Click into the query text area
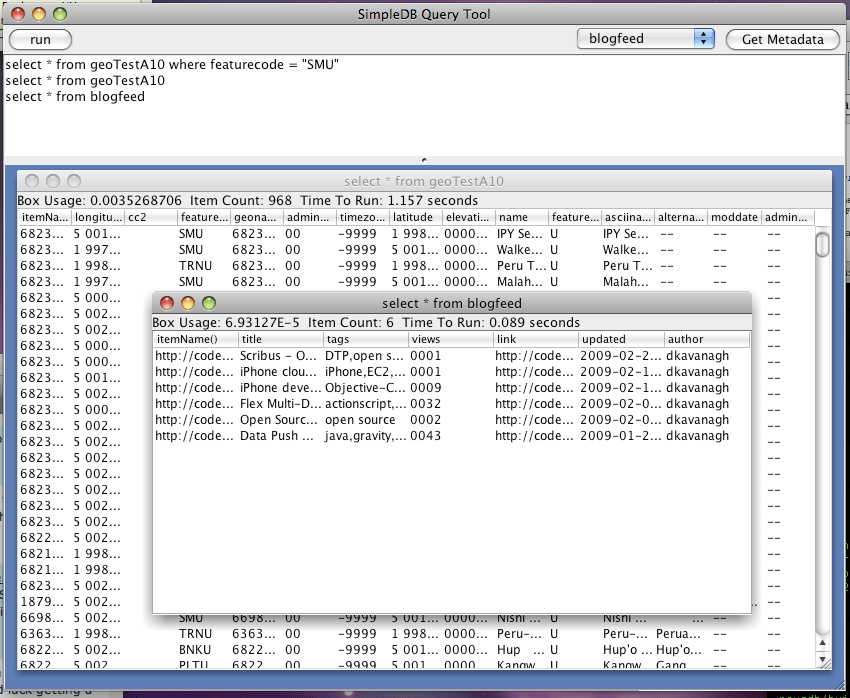850x698 pixels. pos(424,105)
